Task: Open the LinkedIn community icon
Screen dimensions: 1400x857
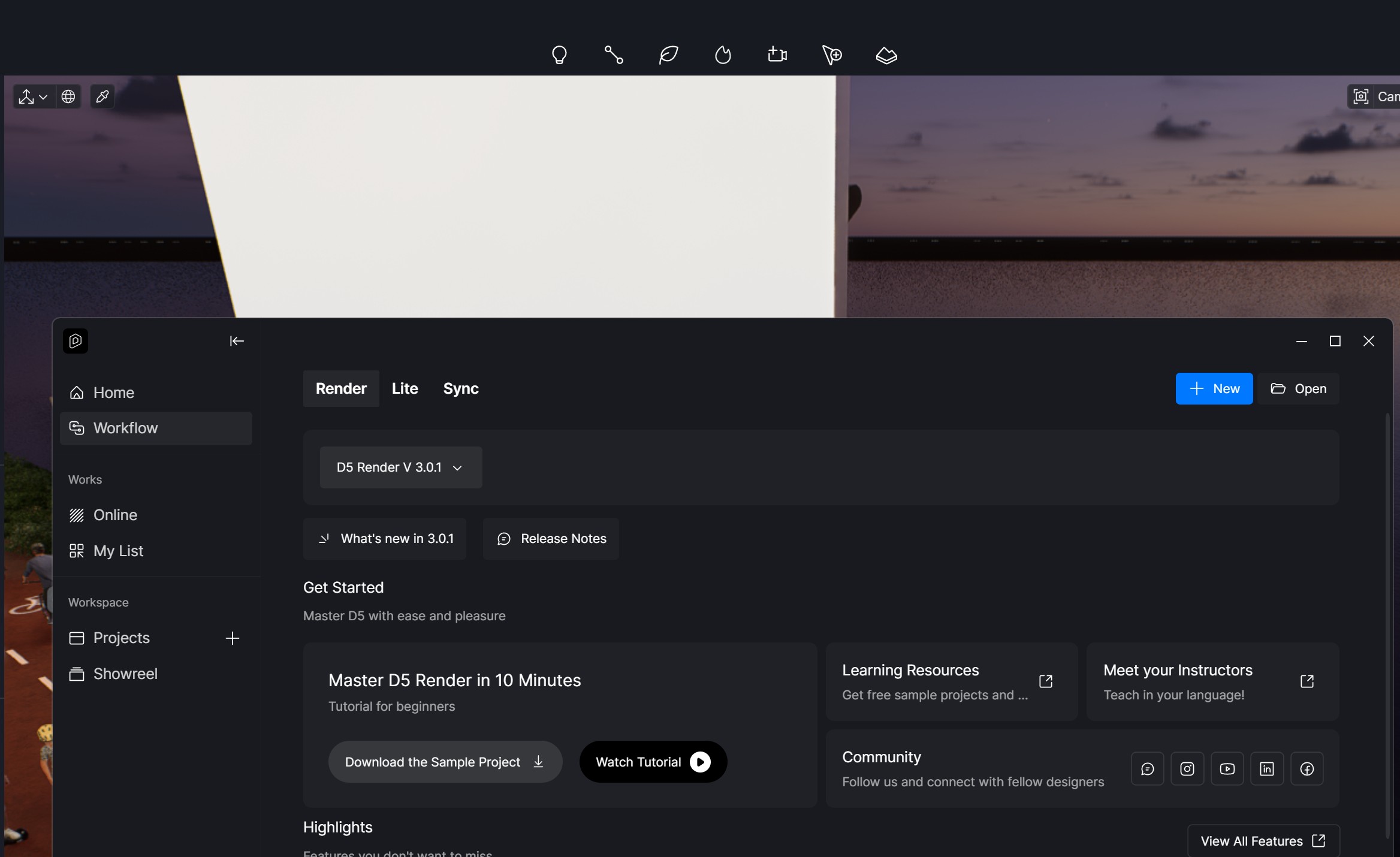Action: [x=1266, y=769]
